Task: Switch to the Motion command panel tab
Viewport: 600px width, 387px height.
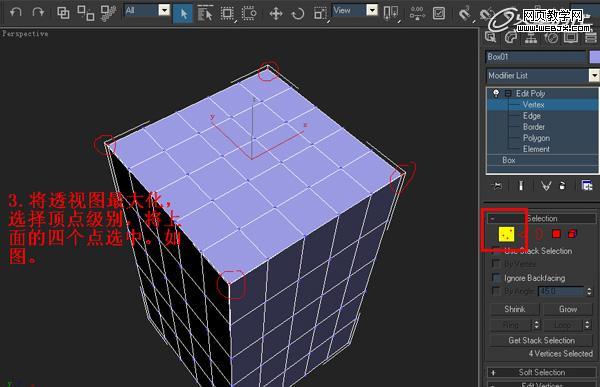Action: tap(551, 38)
